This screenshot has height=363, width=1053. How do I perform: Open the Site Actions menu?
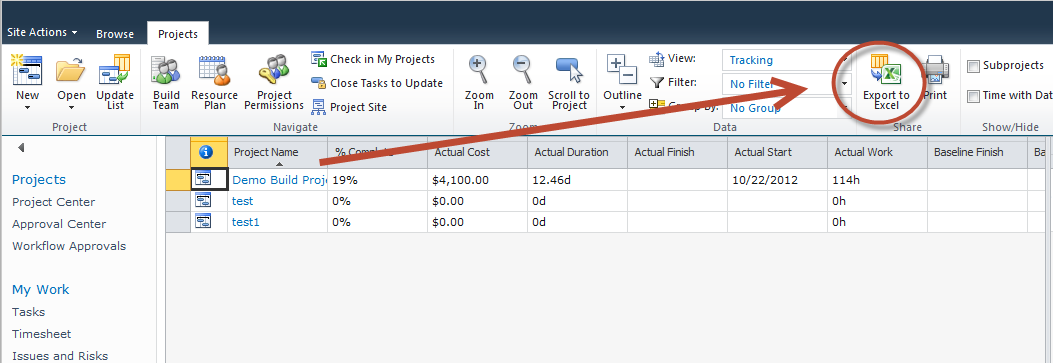[x=42, y=32]
